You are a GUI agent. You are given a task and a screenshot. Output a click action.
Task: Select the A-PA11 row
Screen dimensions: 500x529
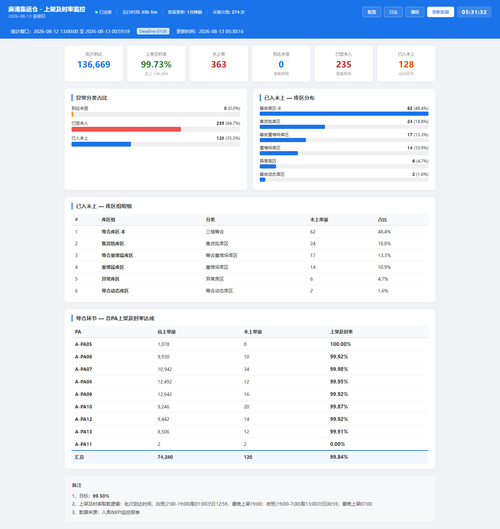coord(250,444)
